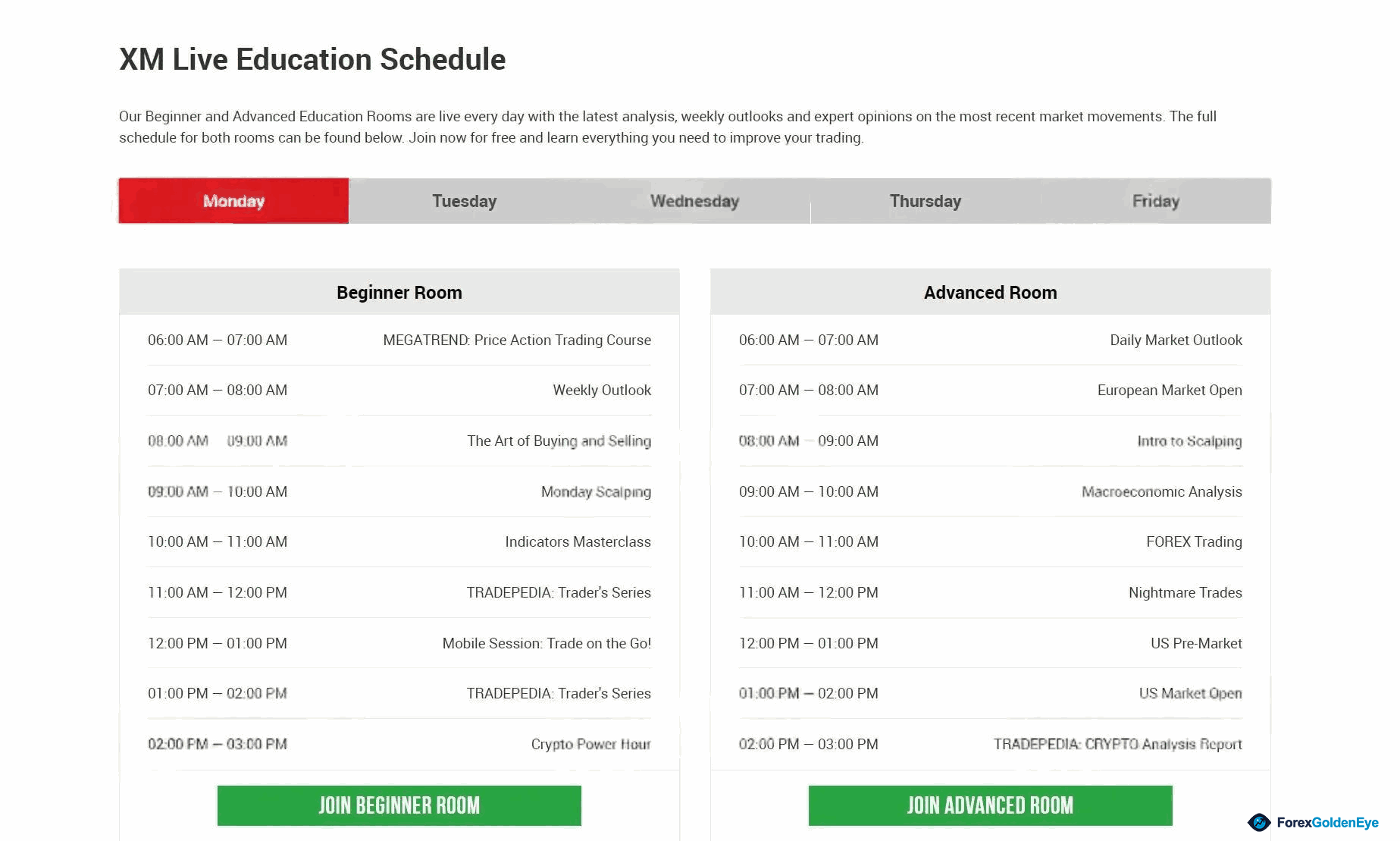This screenshot has height=841, width=1400.
Task: Select the Weekly Outlook session
Action: 602,390
